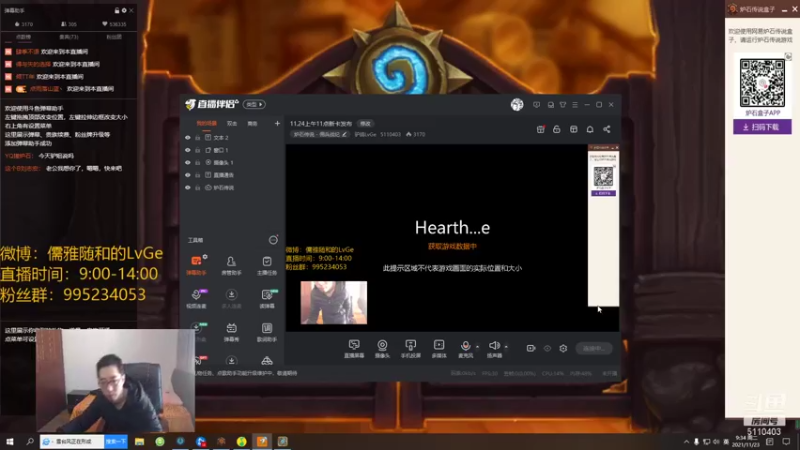
Task: Start recording with video camera icon
Action: coord(531,348)
